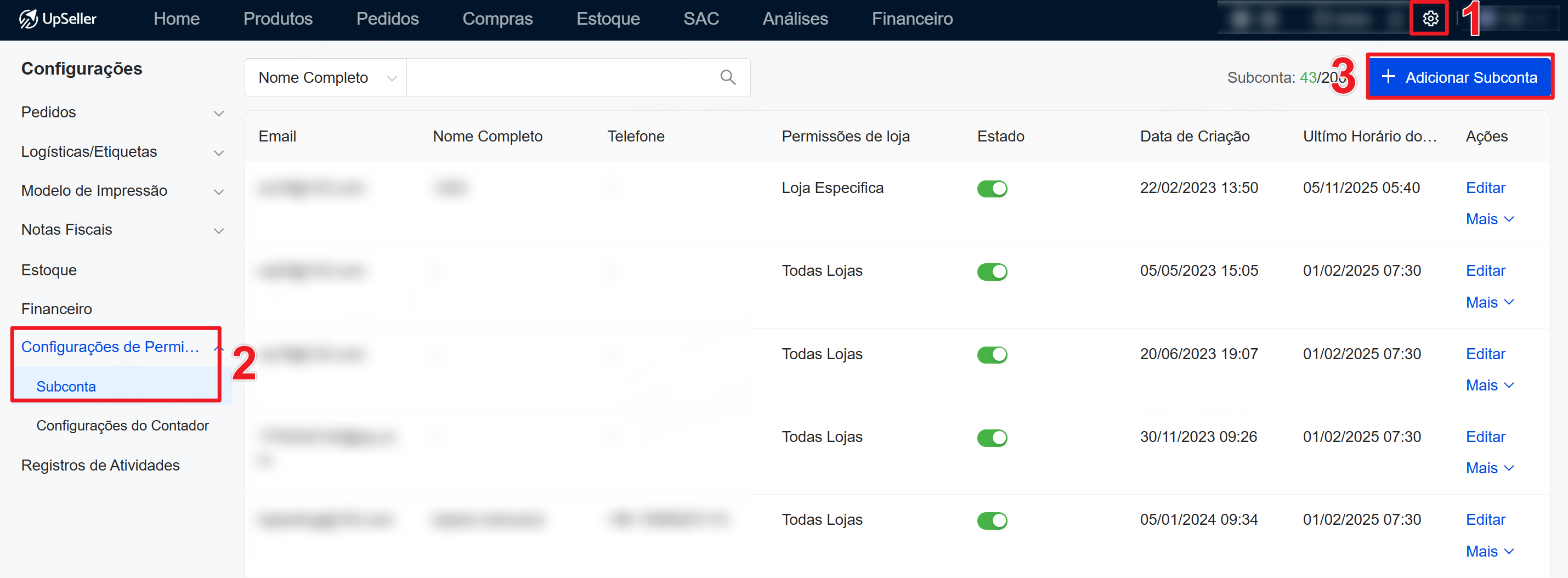Open Registros de Atividades
The height and width of the screenshot is (578, 1568).
(x=100, y=465)
